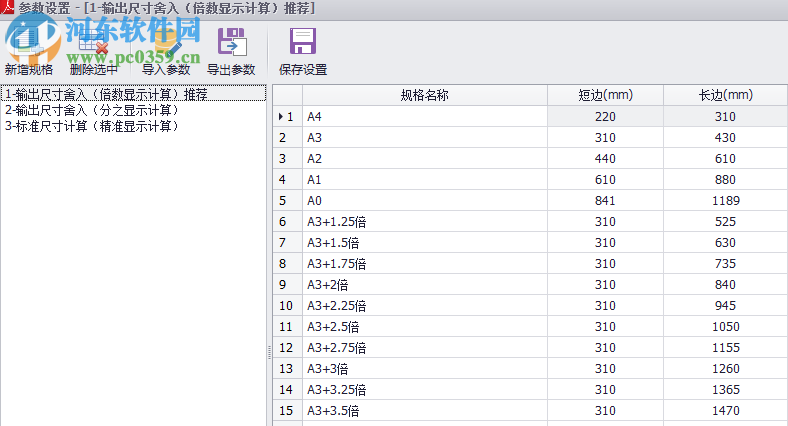Click the 删除选中 delete-selected icon
The height and width of the screenshot is (426, 788).
coord(93,43)
